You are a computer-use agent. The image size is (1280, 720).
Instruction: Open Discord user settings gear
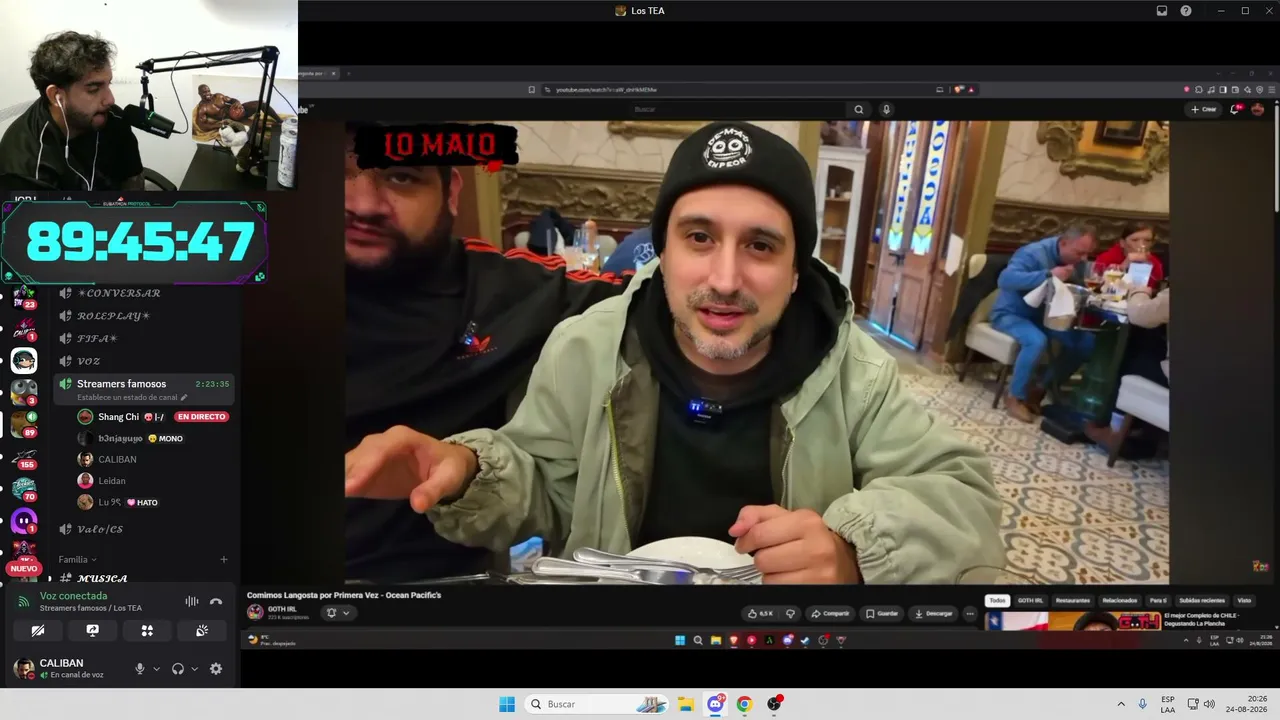[216, 669]
